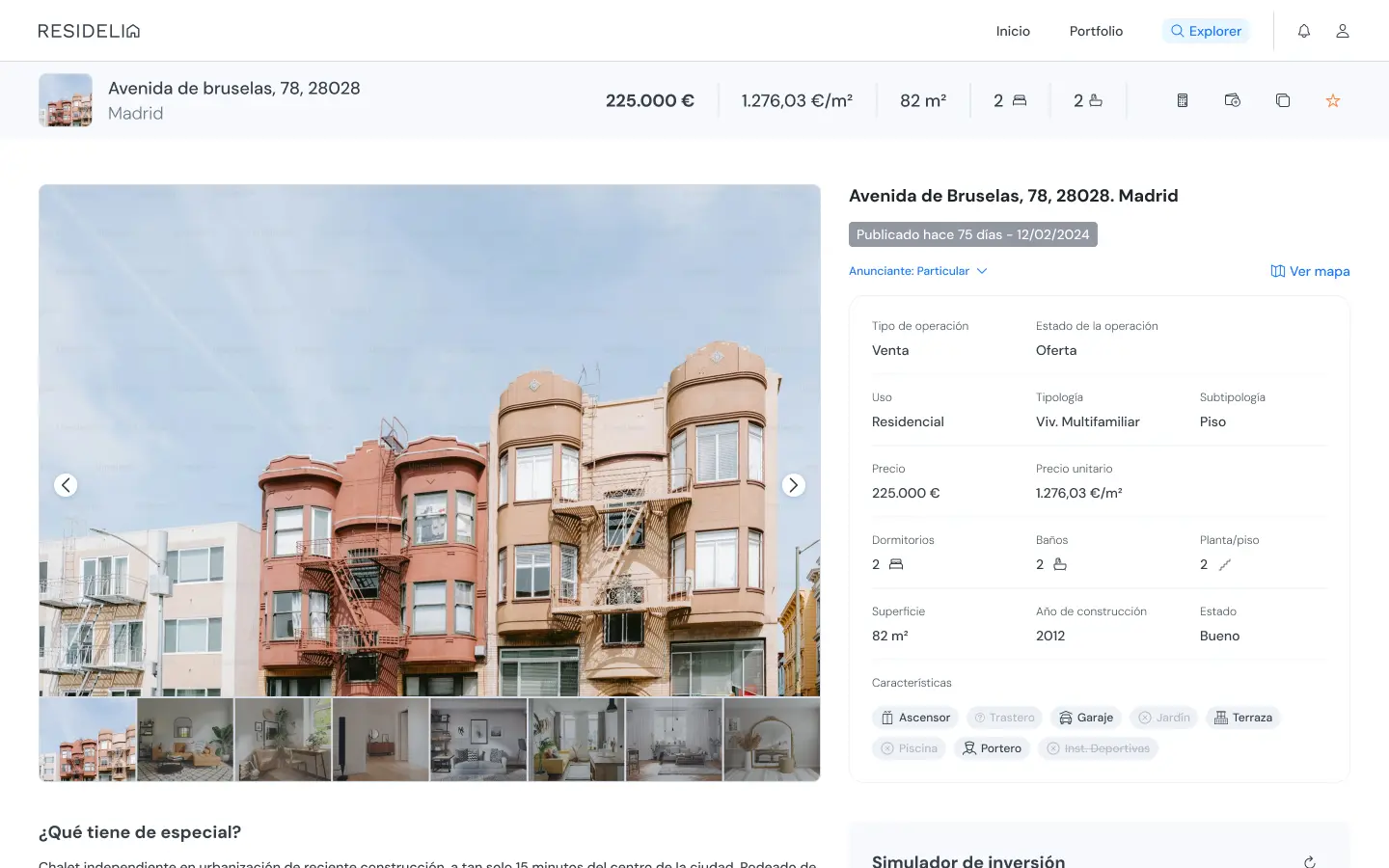Select the sixth gallery thumbnail
Screen dimensions: 1389x868
point(577,740)
